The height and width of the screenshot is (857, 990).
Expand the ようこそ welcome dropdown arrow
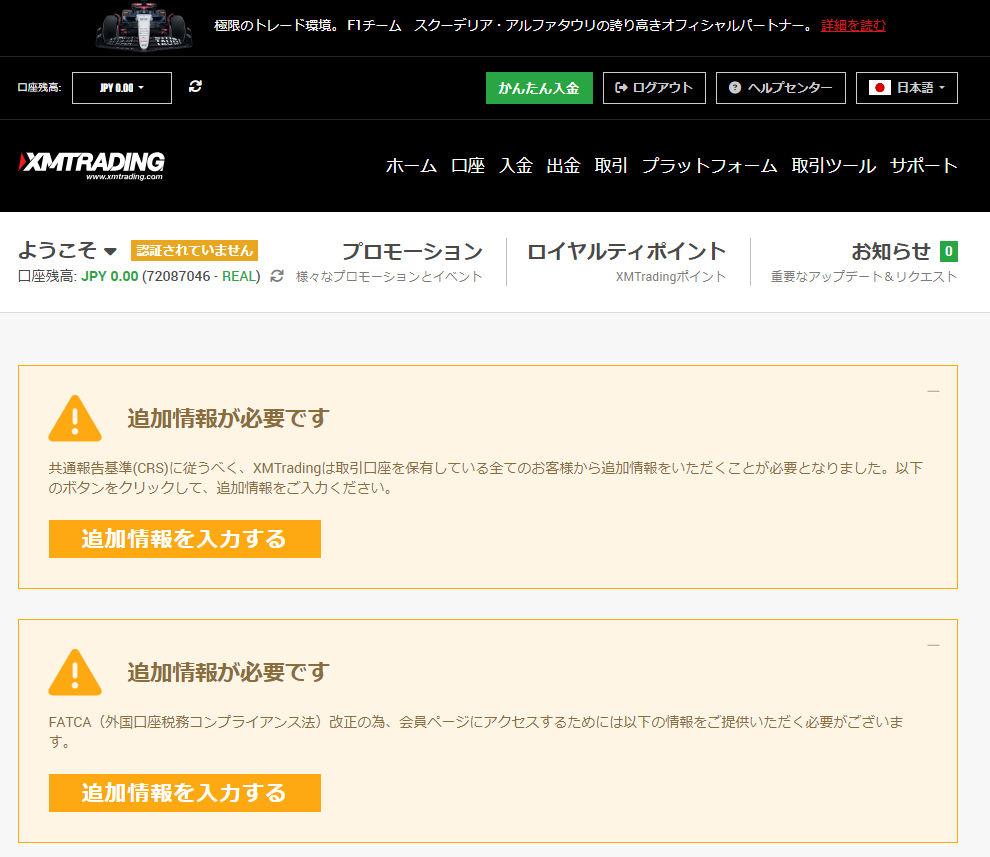pos(110,251)
